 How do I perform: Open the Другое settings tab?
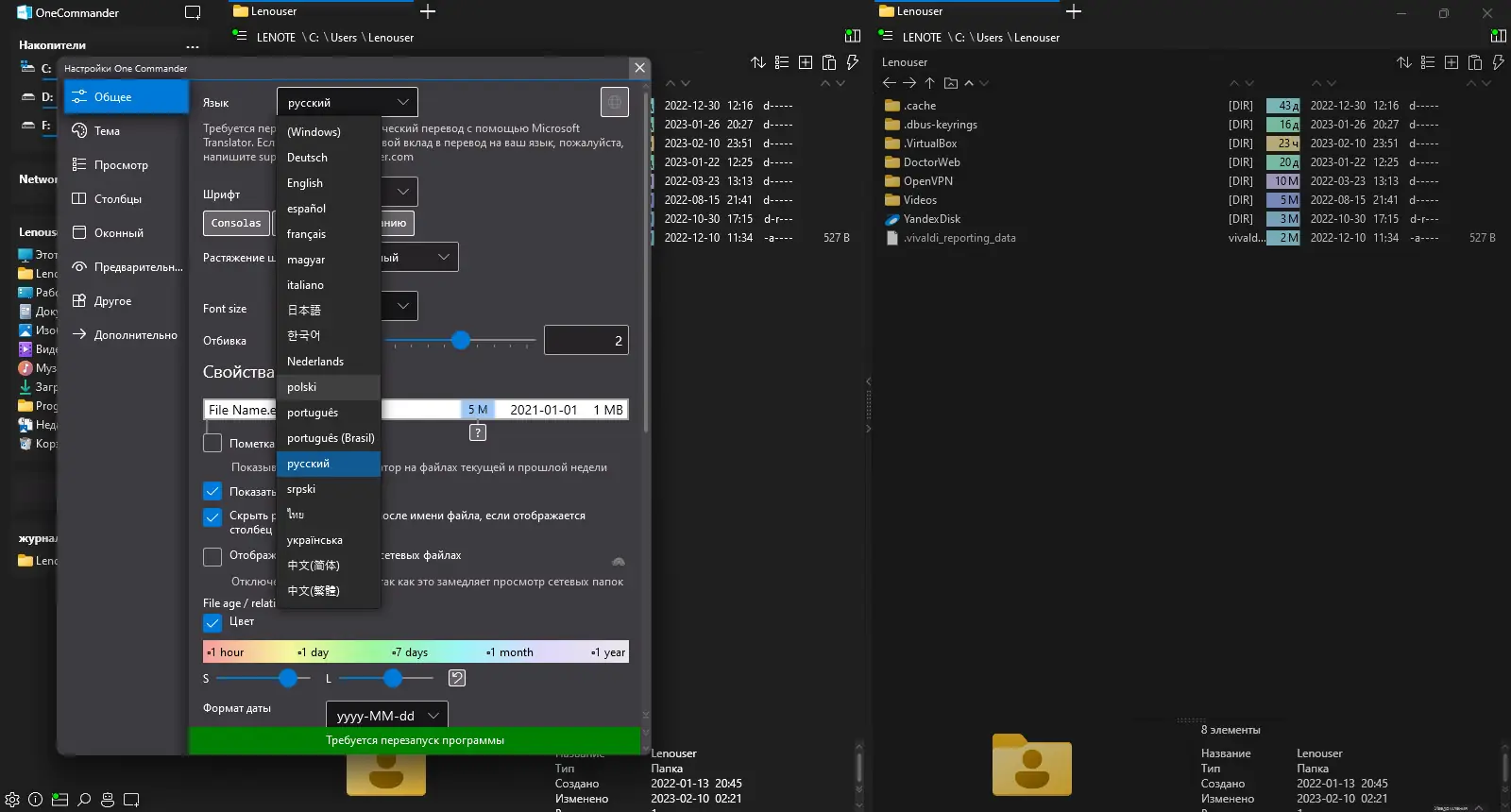(x=127, y=301)
